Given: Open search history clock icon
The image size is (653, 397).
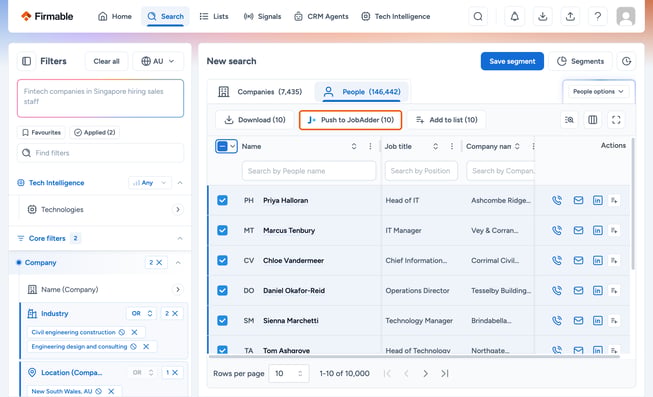Looking at the screenshot, I should pyautogui.click(x=626, y=61).
